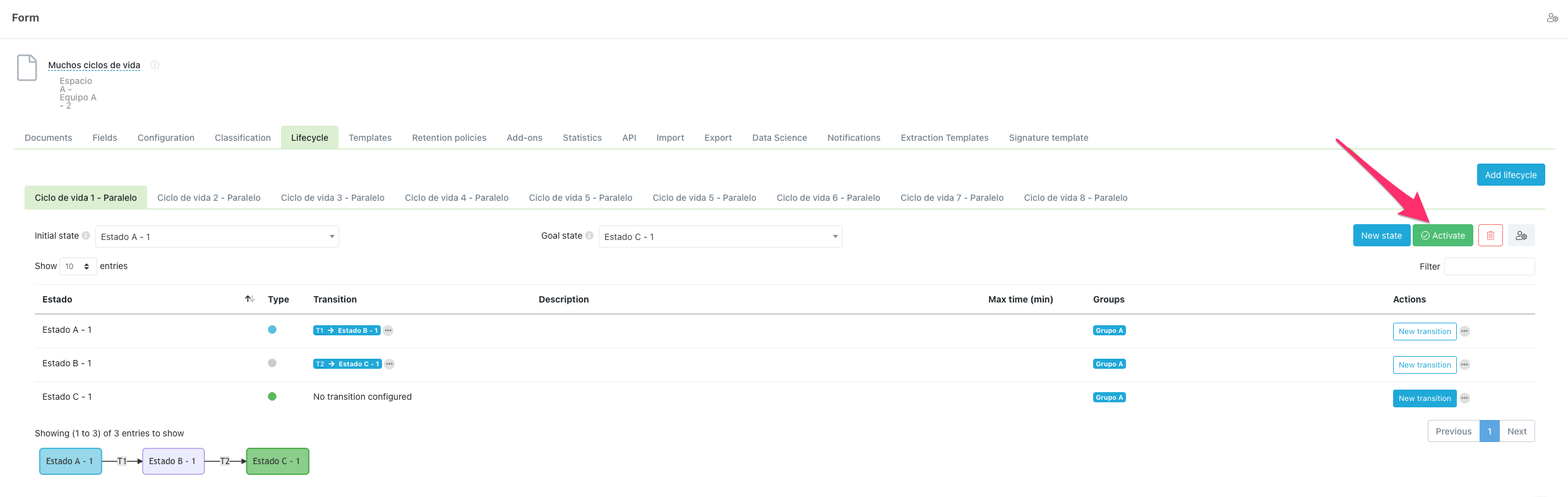Sort table by Estado column arrows
Image resolution: width=1568 pixels, height=497 pixels.
[249, 299]
